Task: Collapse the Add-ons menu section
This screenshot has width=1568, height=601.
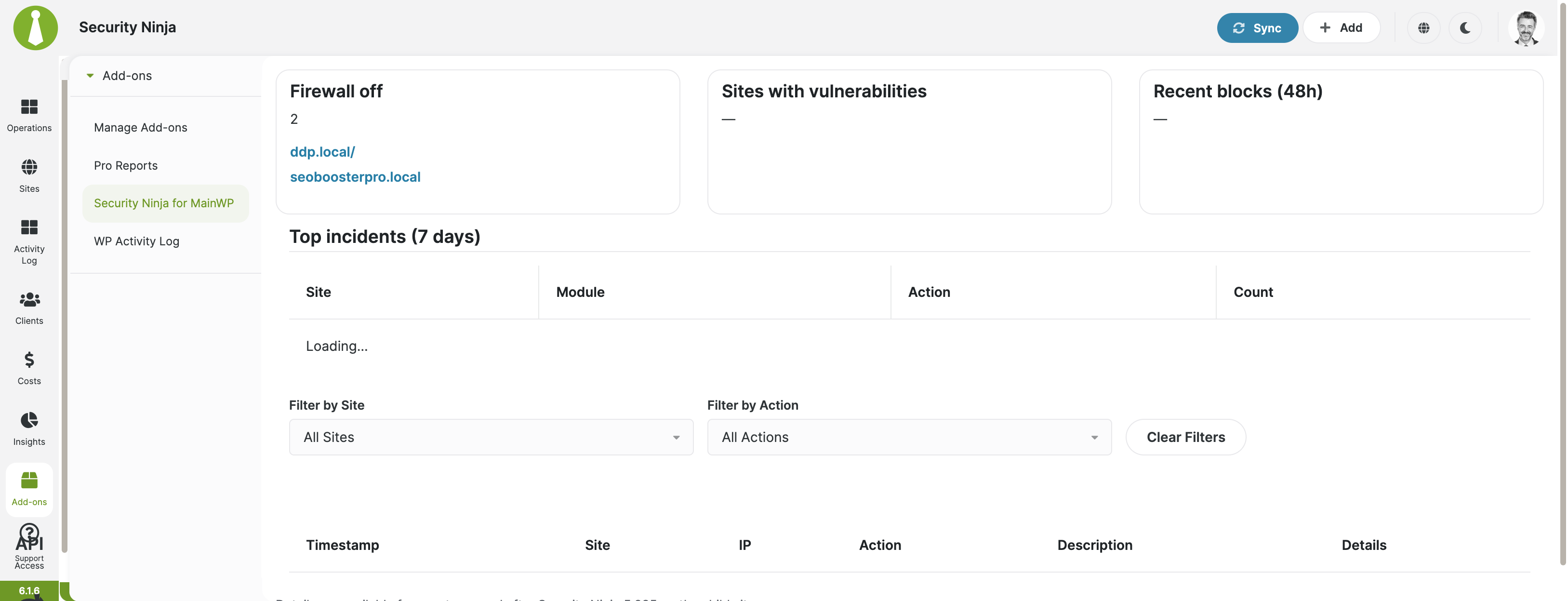Action: pos(90,76)
